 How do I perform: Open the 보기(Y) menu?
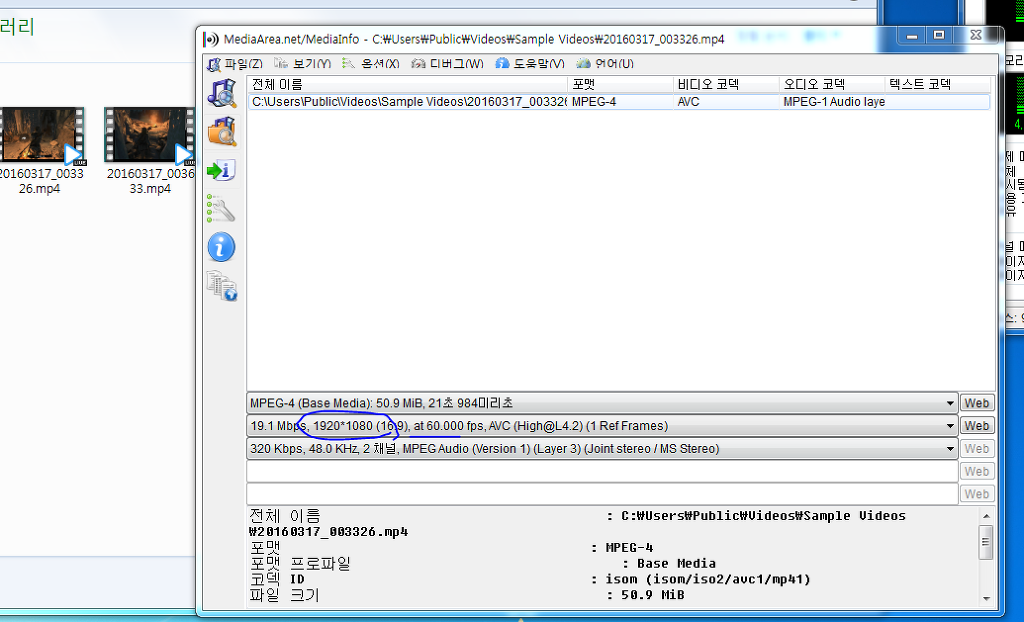303,63
